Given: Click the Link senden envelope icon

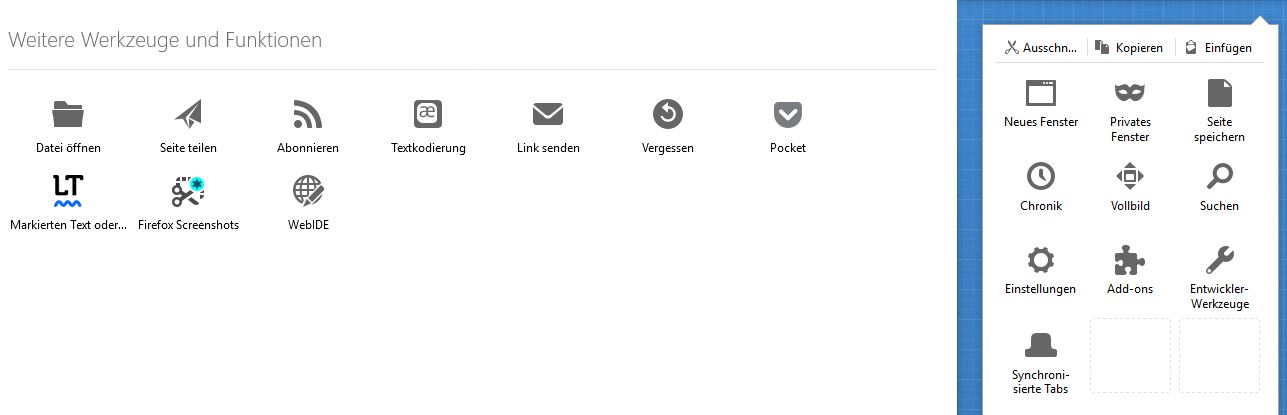Looking at the screenshot, I should (548, 114).
